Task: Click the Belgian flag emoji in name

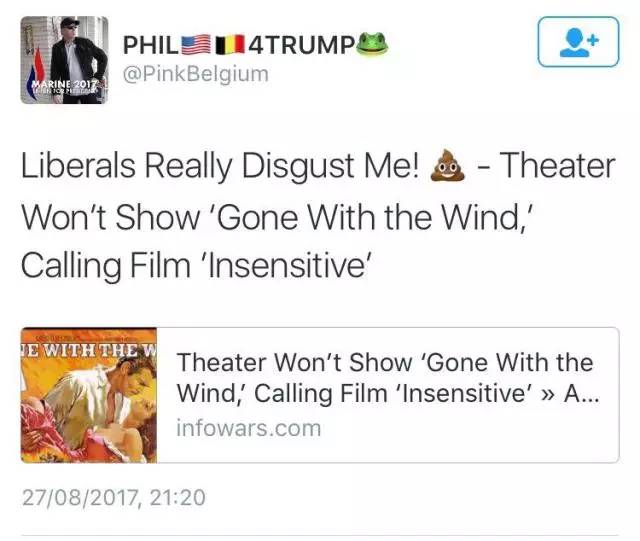Action: pyautogui.click(x=230, y=45)
